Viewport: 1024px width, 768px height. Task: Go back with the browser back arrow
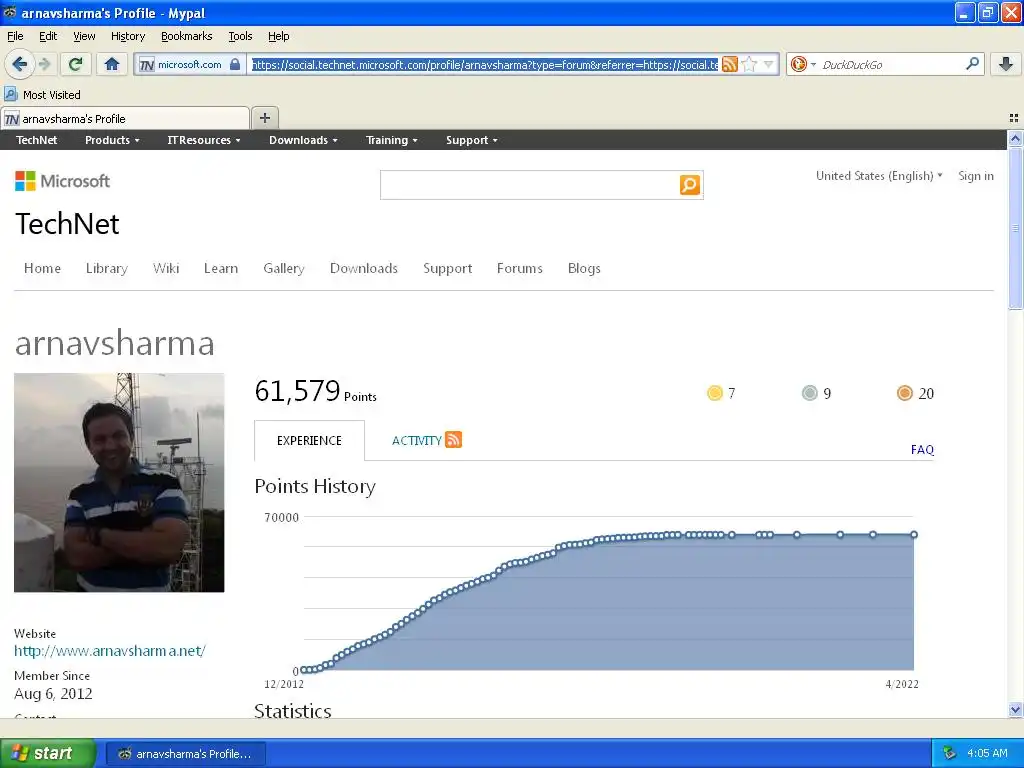(20, 64)
